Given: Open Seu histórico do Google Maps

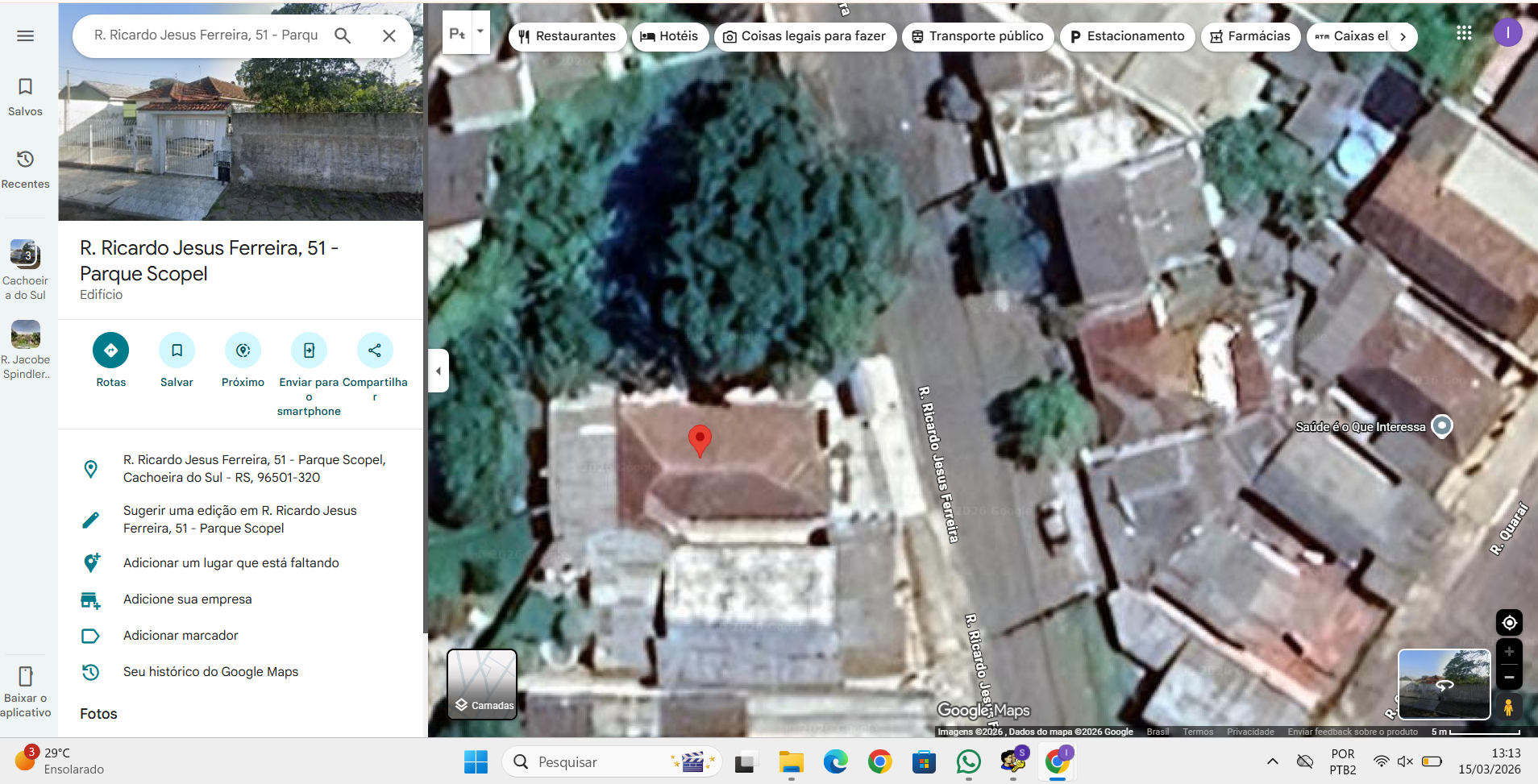Looking at the screenshot, I should (x=240, y=671).
